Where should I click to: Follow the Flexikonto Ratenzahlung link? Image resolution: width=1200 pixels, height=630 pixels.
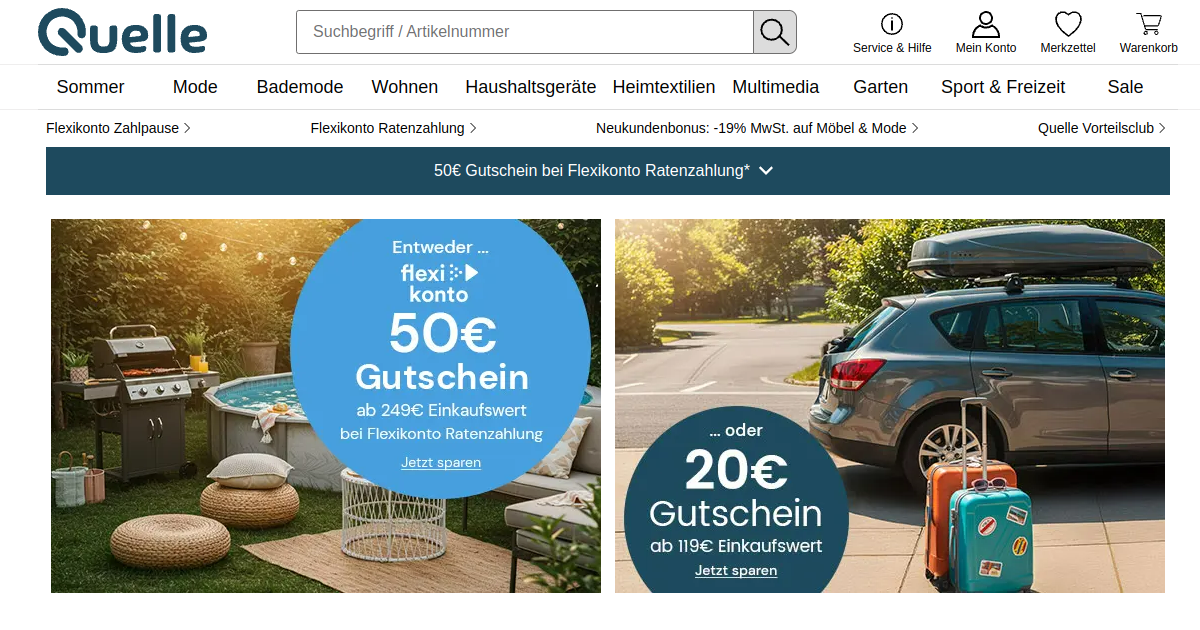pyautogui.click(x=393, y=128)
